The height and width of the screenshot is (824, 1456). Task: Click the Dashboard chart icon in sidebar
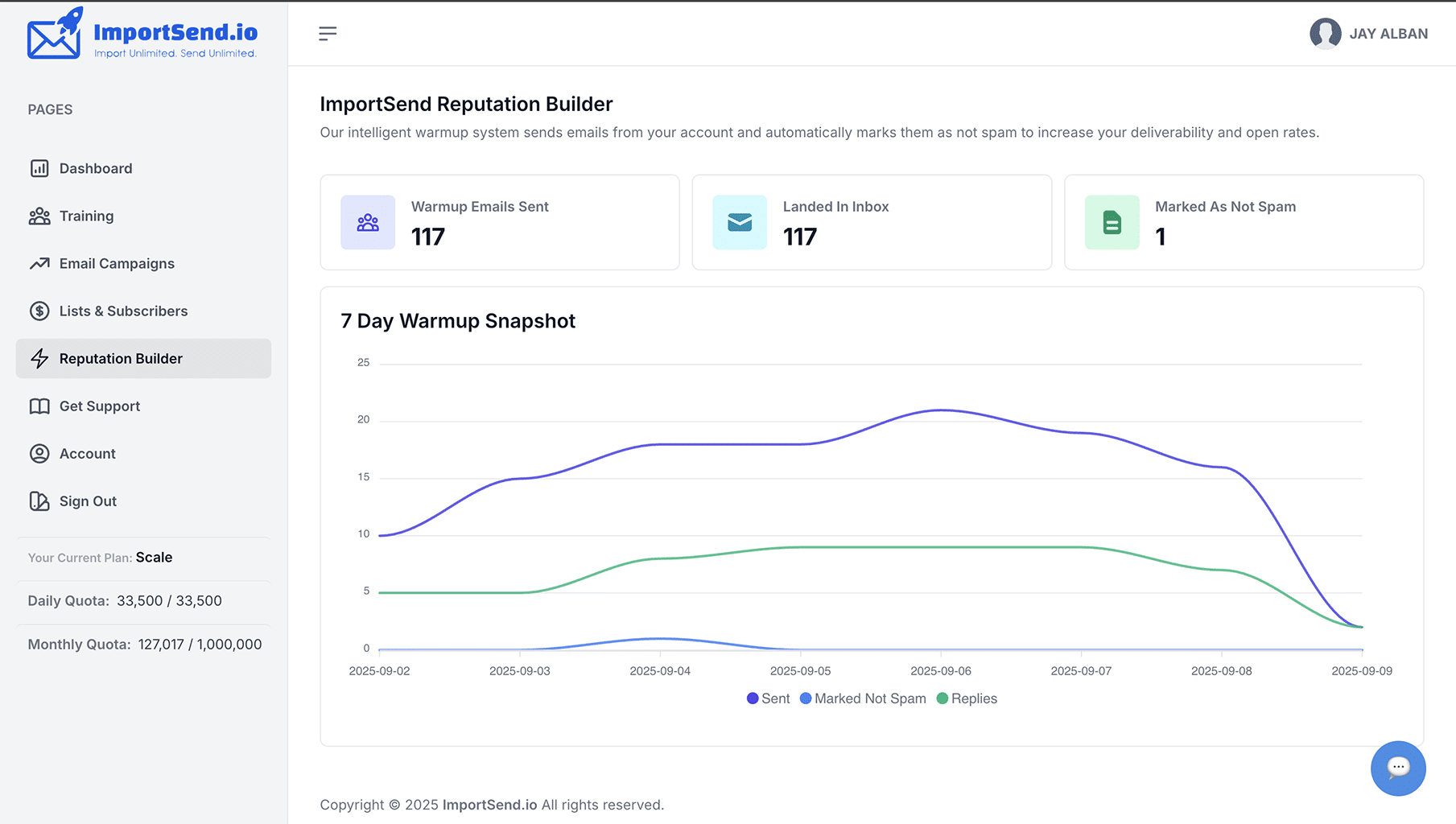[39, 168]
